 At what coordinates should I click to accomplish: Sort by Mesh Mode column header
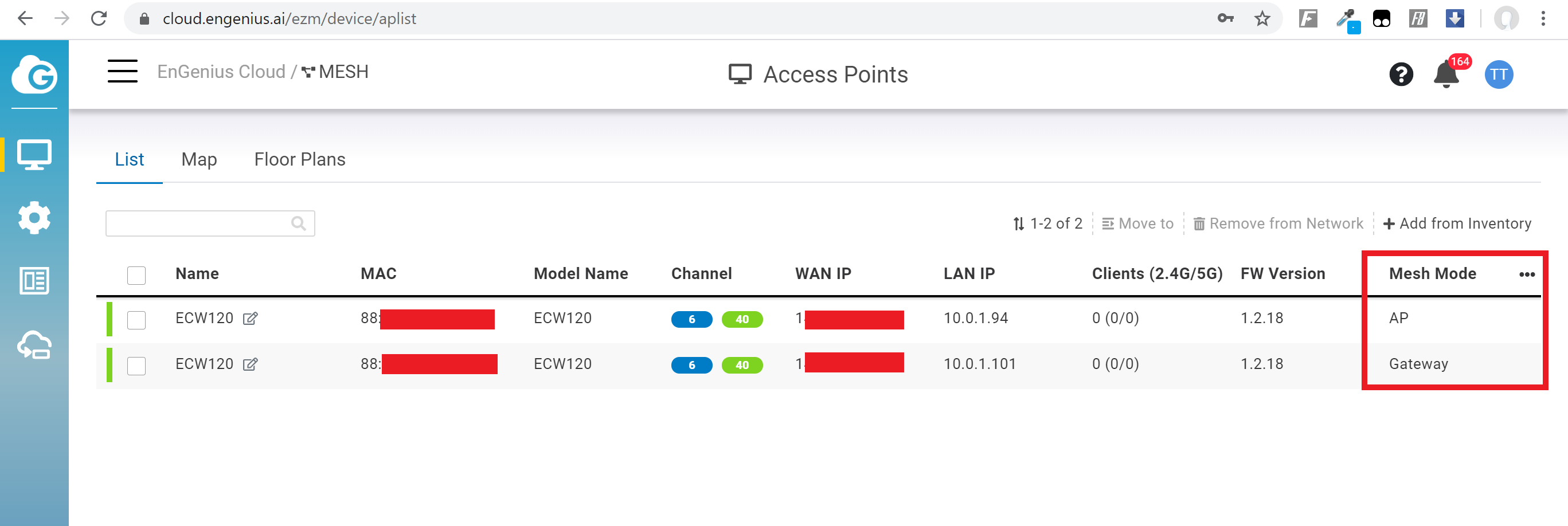click(1432, 274)
